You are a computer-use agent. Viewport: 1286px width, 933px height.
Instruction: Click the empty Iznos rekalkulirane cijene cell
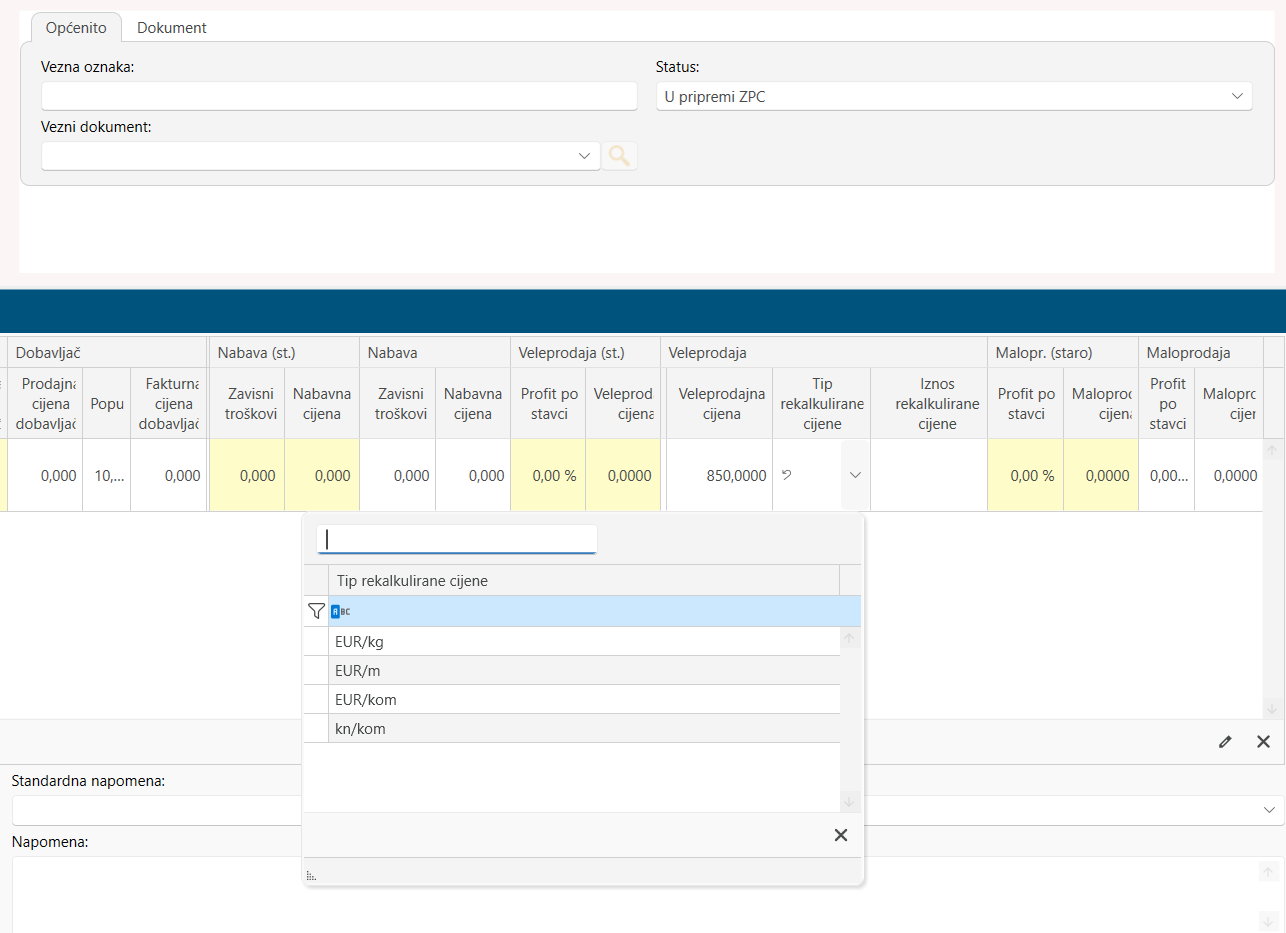(x=929, y=475)
